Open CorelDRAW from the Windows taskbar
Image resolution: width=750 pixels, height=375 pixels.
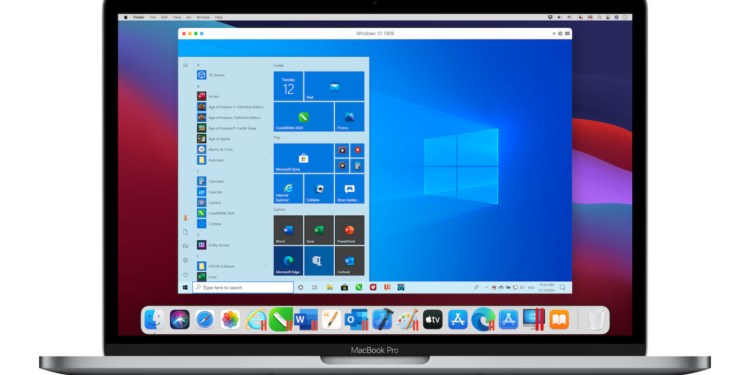359,287
